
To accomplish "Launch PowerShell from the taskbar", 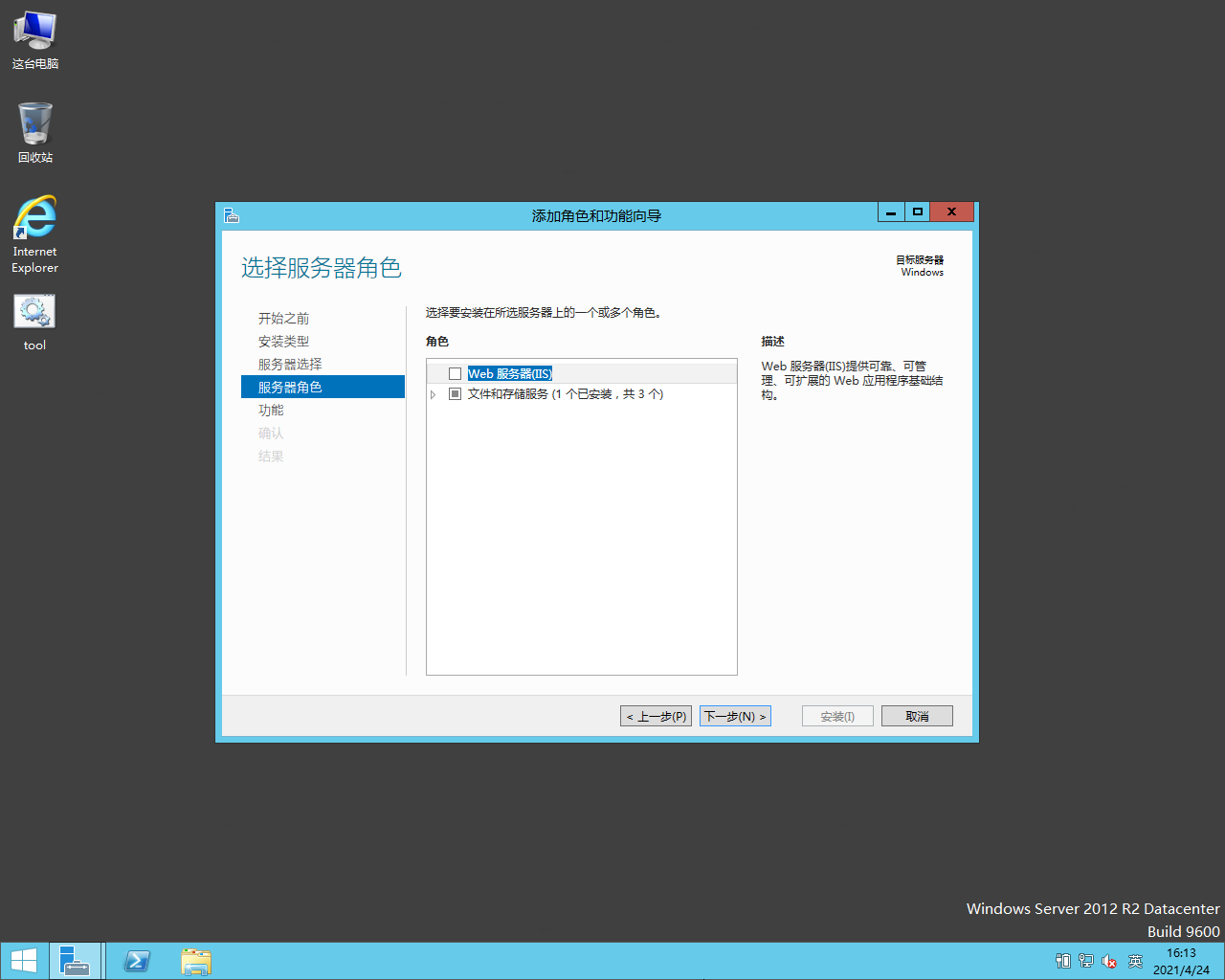I will (137, 961).
